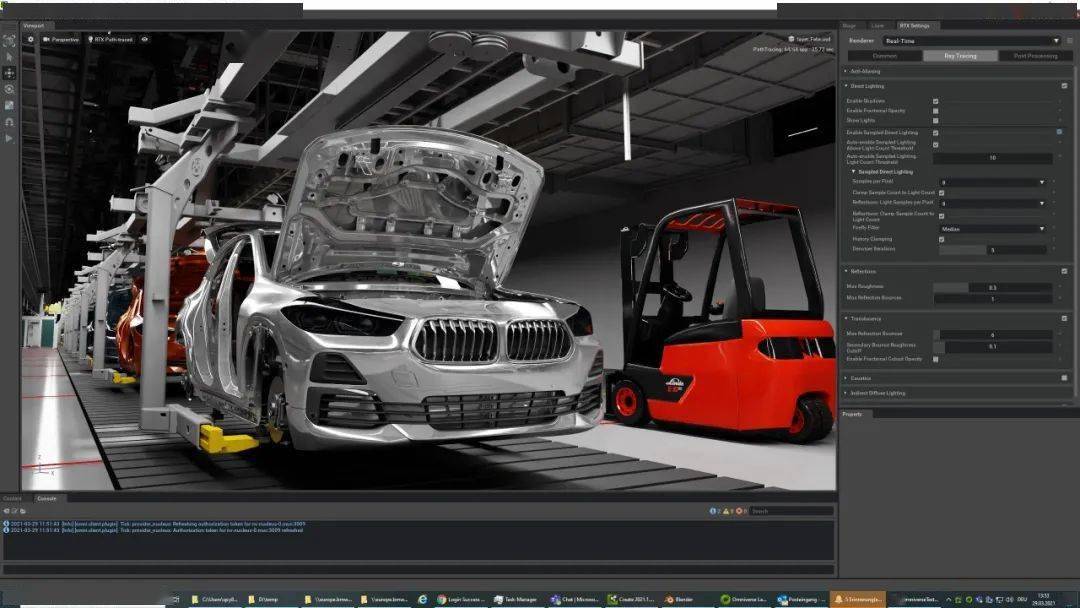This screenshot has height=608, width=1080.
Task: Open viewport settings gear
Action: [30, 39]
